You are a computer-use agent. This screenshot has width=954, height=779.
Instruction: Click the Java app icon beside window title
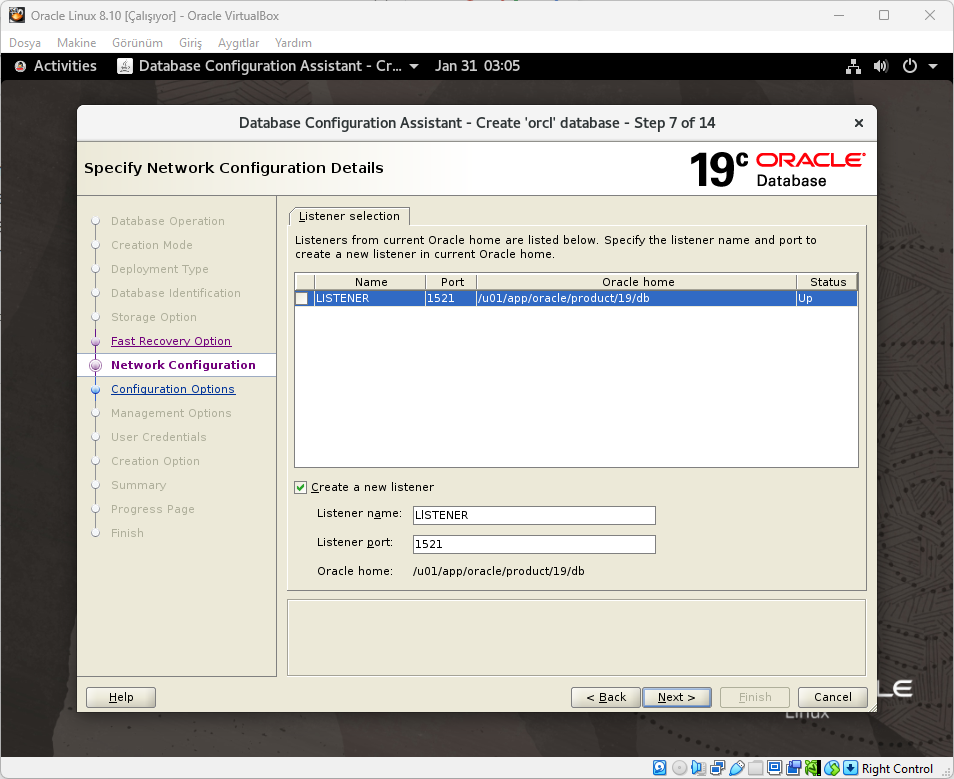point(125,66)
